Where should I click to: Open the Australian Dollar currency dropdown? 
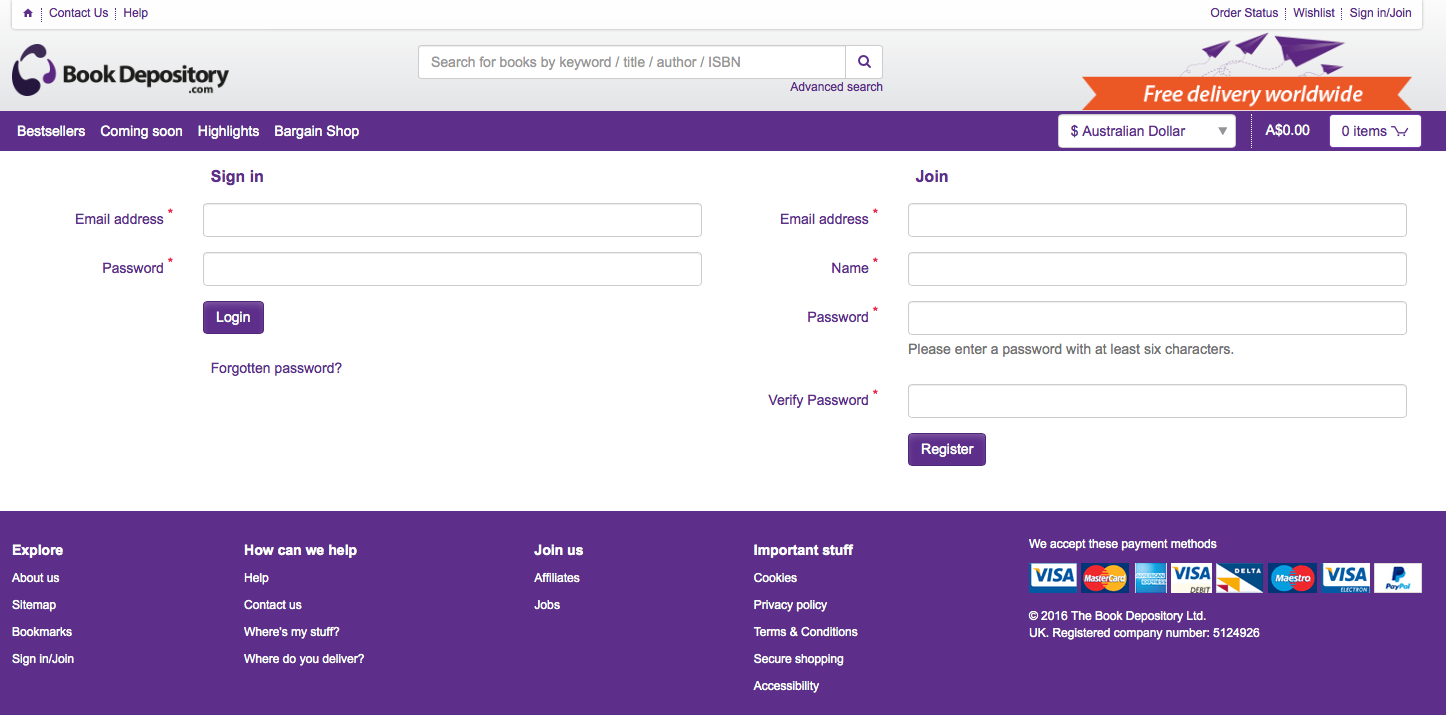click(1146, 131)
